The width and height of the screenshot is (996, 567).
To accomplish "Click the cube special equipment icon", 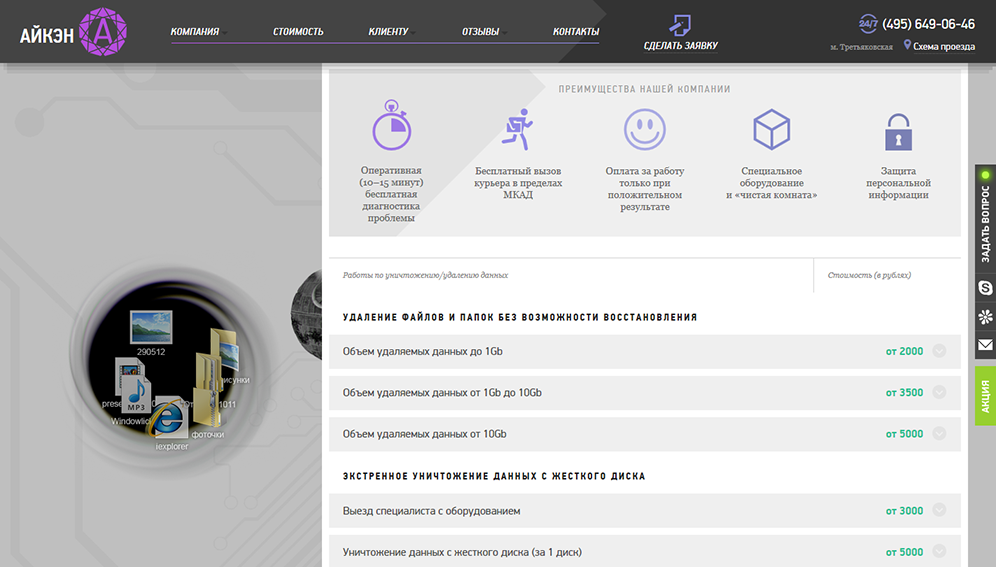I will [x=771, y=130].
